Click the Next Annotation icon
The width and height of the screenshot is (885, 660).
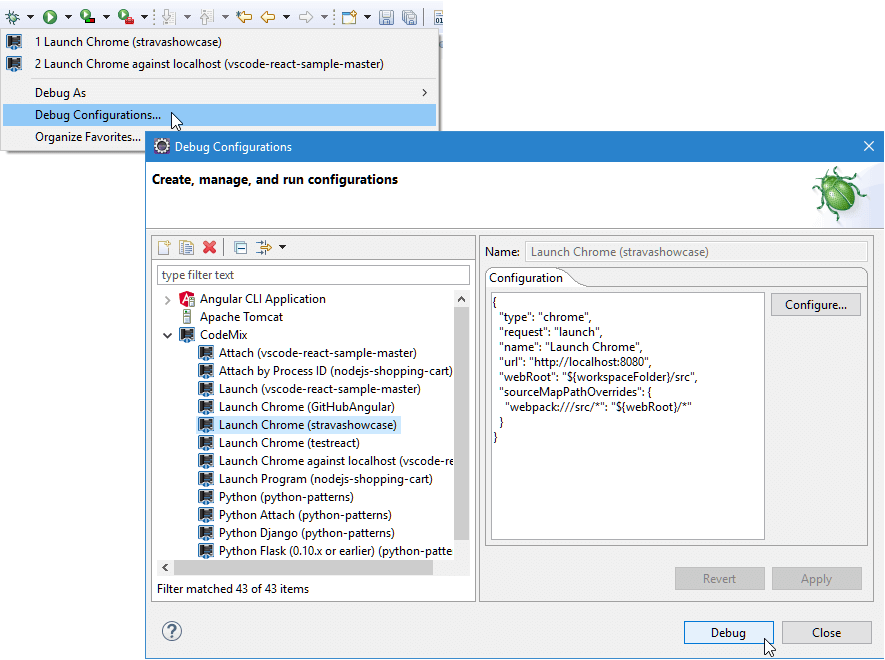click(168, 18)
